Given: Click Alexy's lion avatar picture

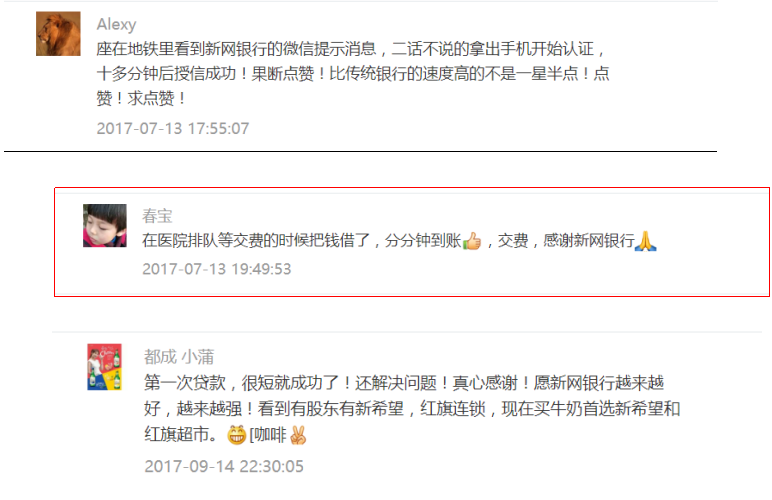Looking at the screenshot, I should pos(58,33).
